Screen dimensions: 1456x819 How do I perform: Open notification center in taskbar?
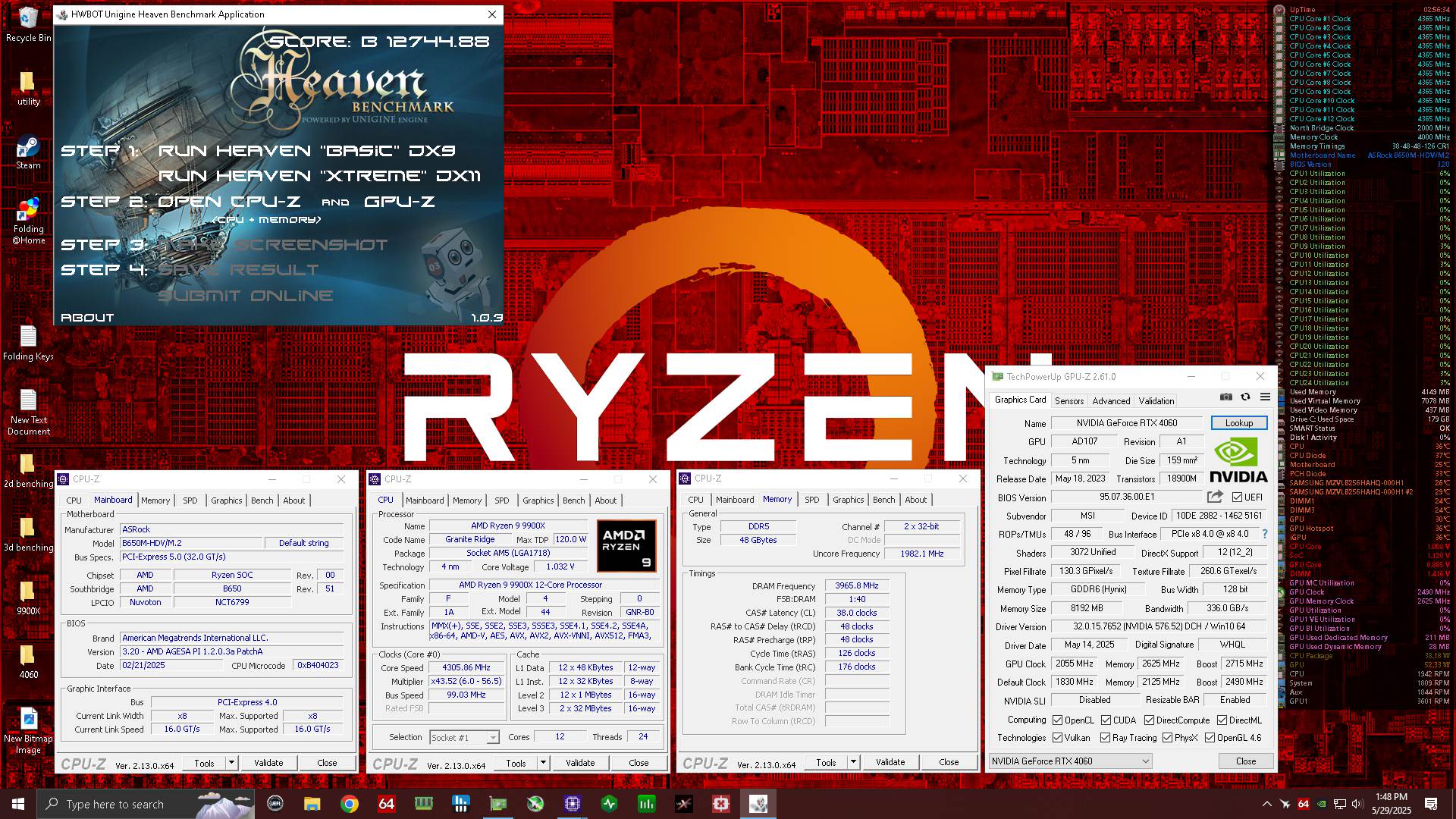click(x=1431, y=804)
